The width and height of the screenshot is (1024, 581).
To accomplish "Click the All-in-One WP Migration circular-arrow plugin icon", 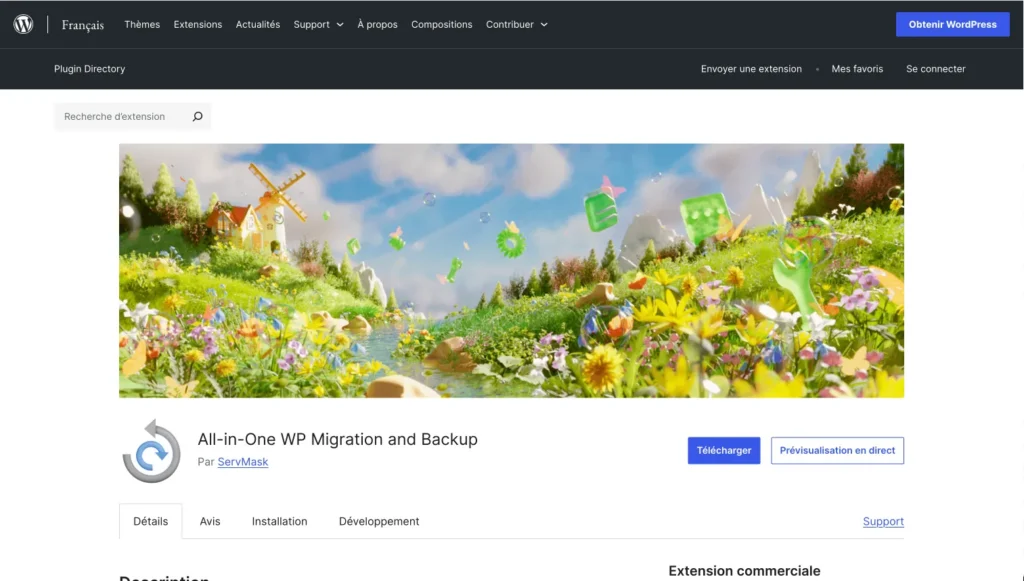I will click(x=150, y=450).
